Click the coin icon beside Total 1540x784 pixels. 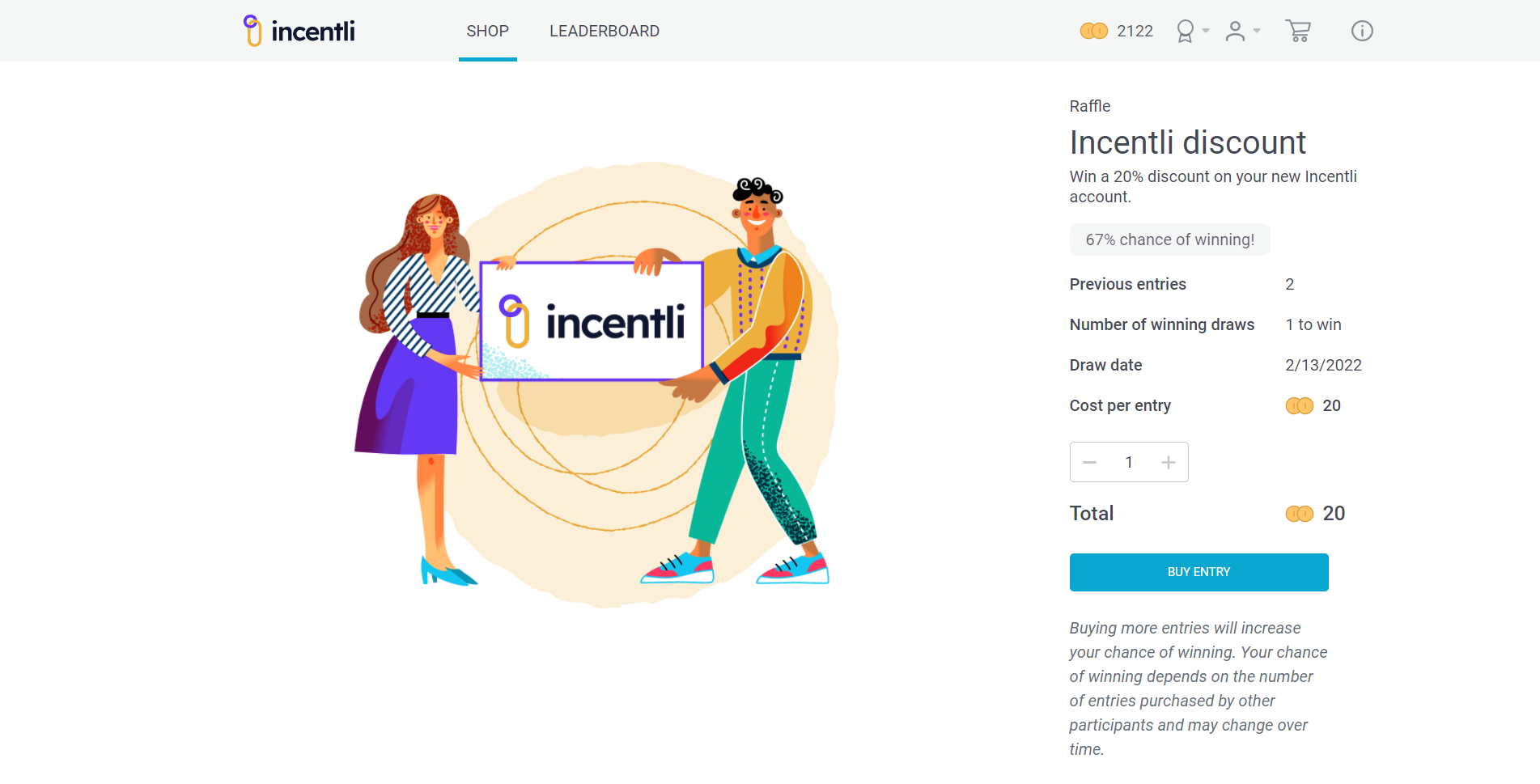(1299, 514)
